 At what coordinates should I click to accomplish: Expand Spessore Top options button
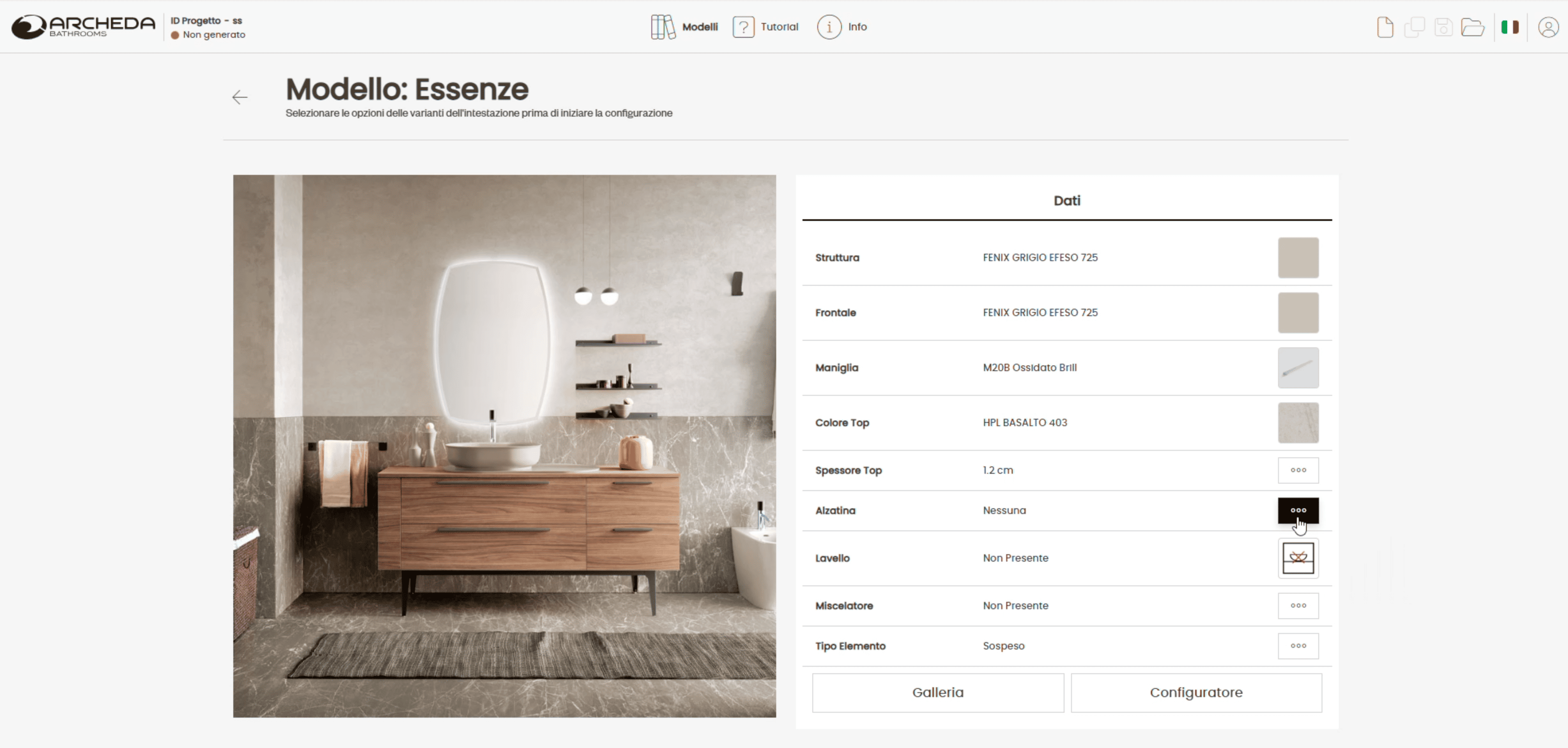point(1298,470)
